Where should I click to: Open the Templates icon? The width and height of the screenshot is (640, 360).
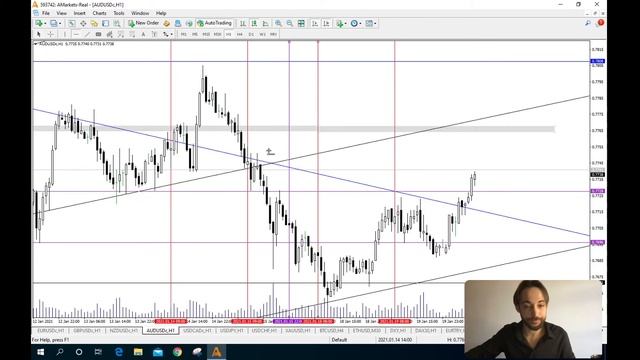[369, 23]
